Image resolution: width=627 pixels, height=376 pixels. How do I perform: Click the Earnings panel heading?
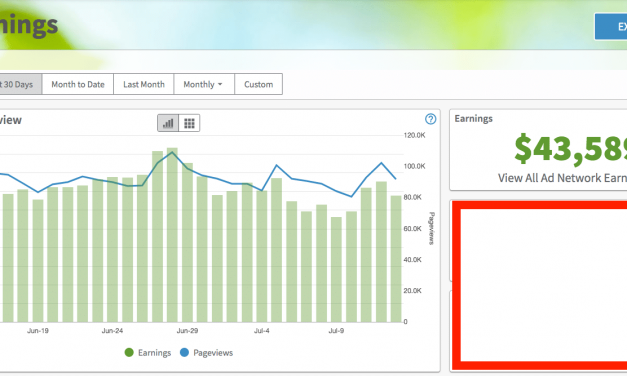click(x=473, y=119)
